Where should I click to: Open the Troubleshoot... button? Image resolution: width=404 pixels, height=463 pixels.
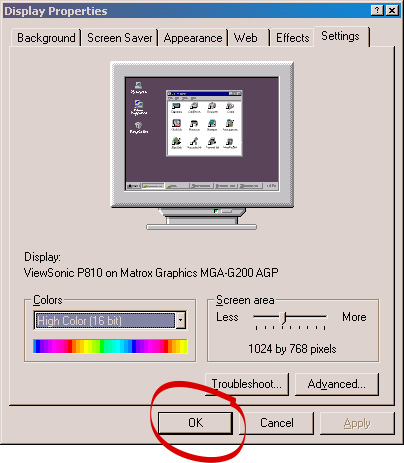247,384
